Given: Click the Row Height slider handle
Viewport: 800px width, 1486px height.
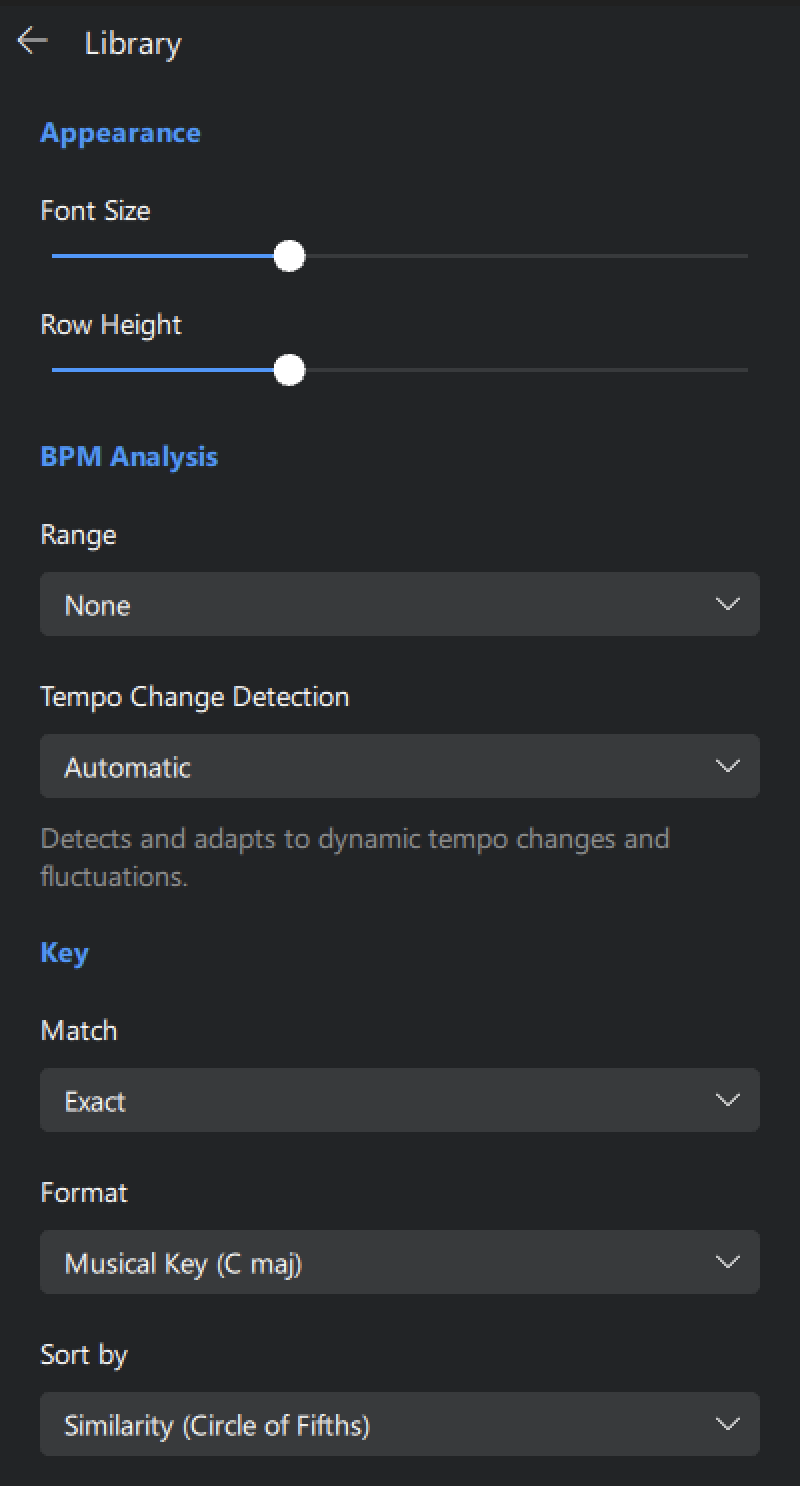Looking at the screenshot, I should [x=289, y=370].
